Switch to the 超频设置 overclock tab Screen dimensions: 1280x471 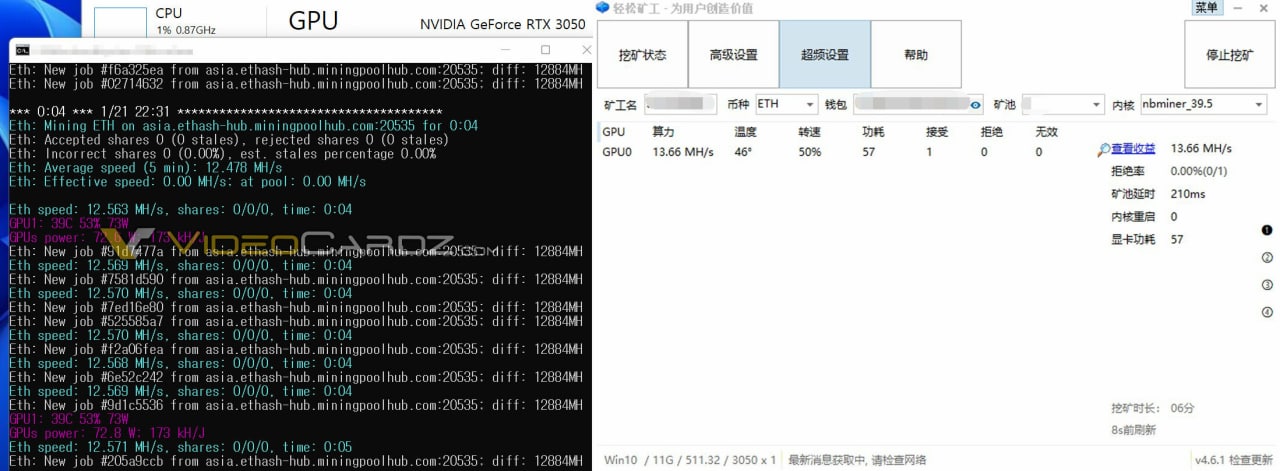(824, 55)
